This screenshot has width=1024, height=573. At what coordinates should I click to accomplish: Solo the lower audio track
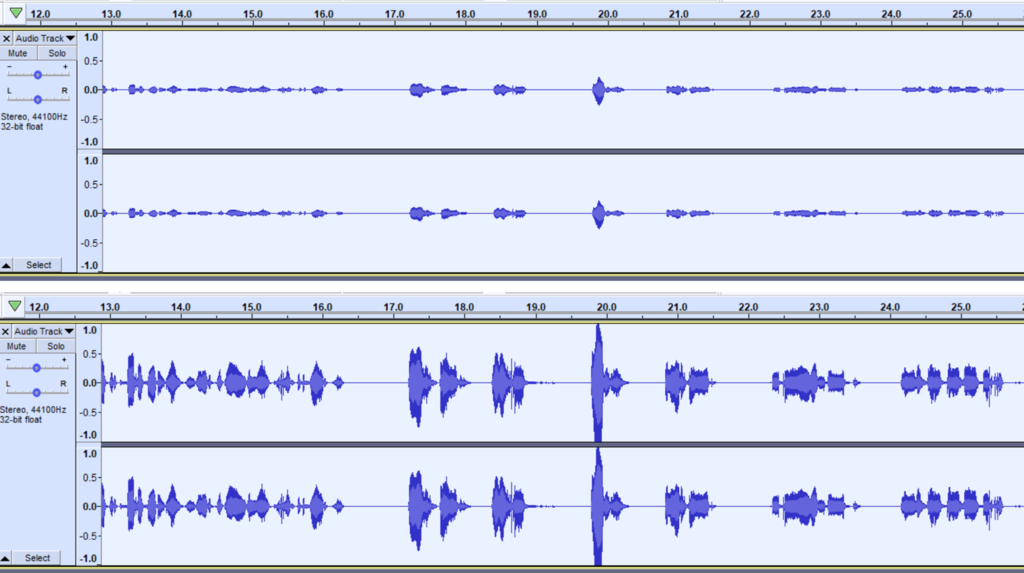[56, 346]
